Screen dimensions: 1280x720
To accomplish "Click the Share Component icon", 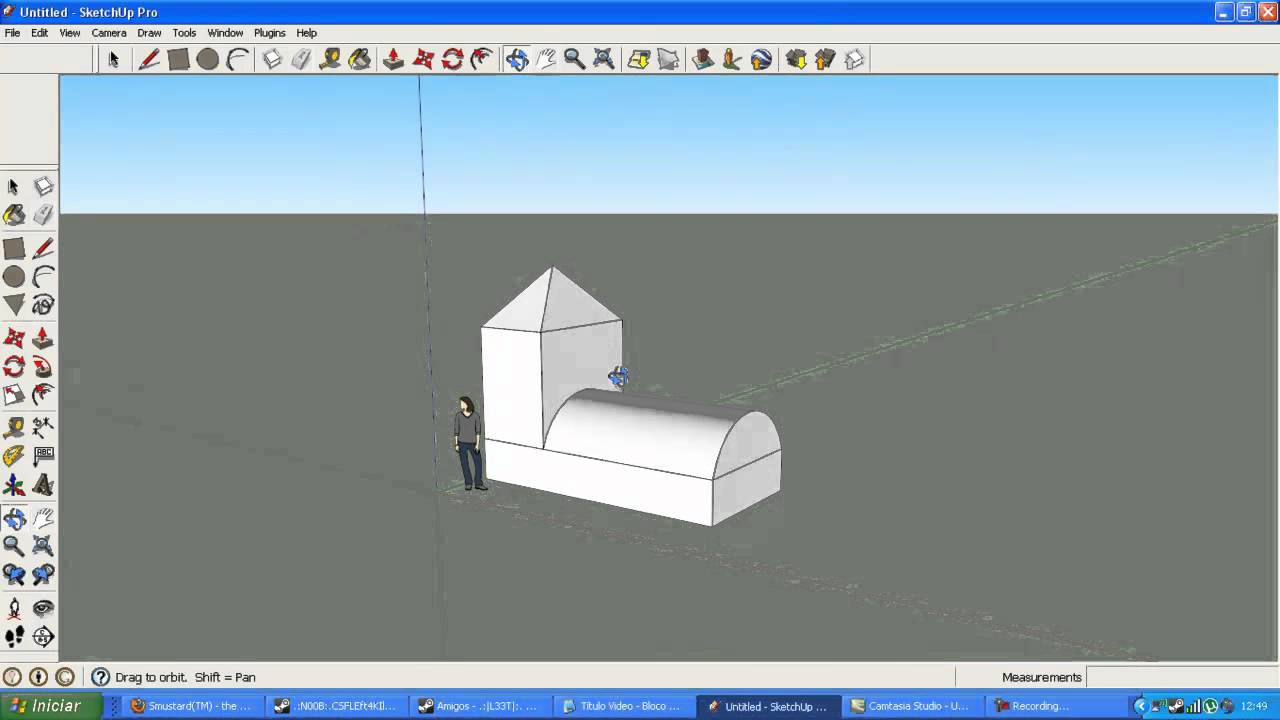I will click(x=854, y=59).
